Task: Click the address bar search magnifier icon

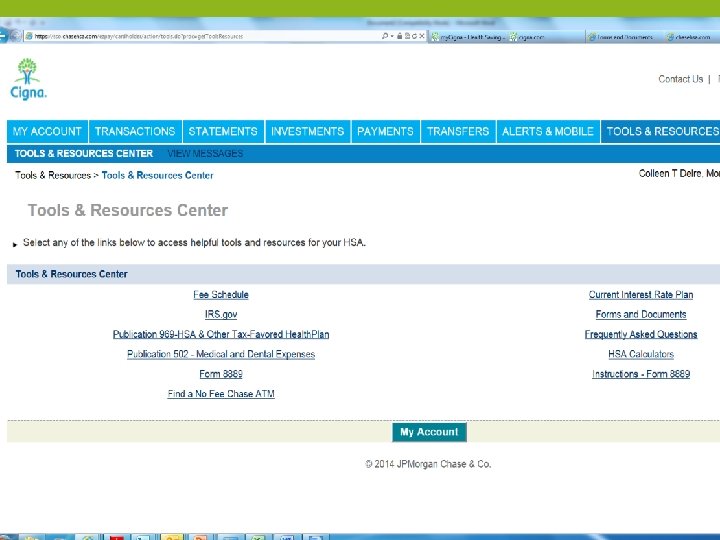Action: coord(385,36)
